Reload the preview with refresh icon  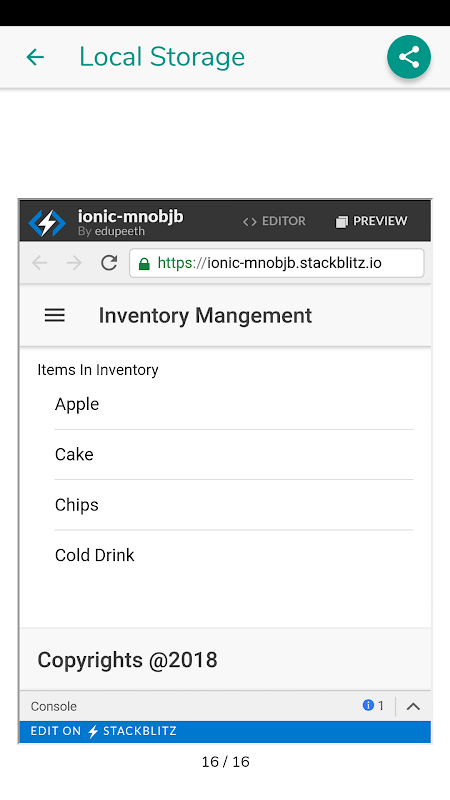tap(109, 263)
